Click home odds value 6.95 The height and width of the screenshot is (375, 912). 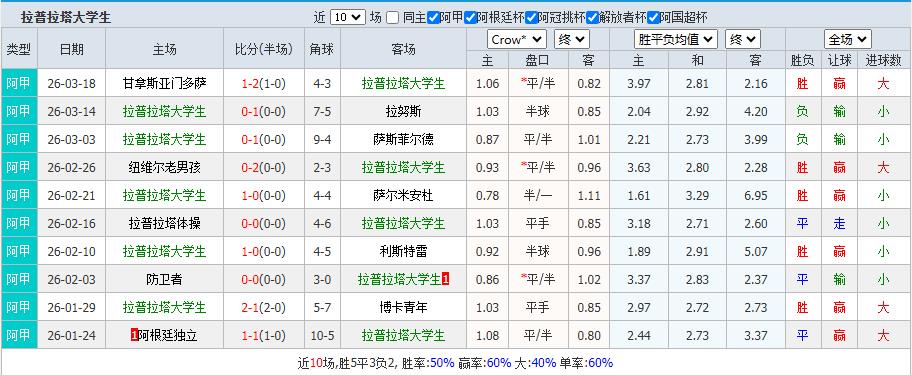pyautogui.click(x=756, y=195)
